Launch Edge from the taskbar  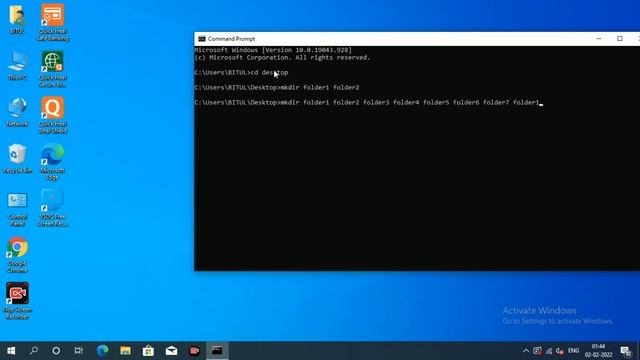pos(102,351)
